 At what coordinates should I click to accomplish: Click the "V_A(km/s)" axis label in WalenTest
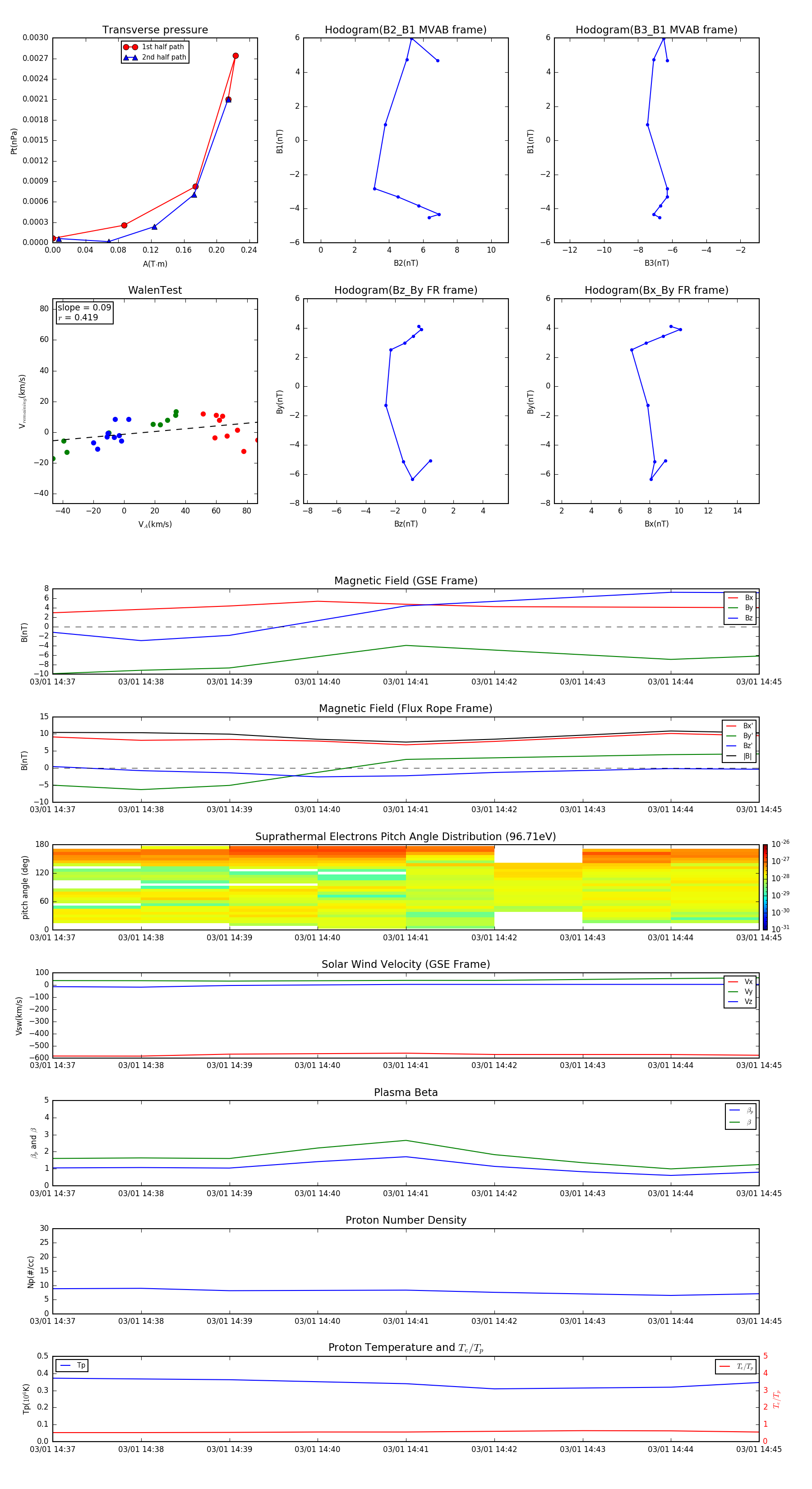click(x=155, y=524)
